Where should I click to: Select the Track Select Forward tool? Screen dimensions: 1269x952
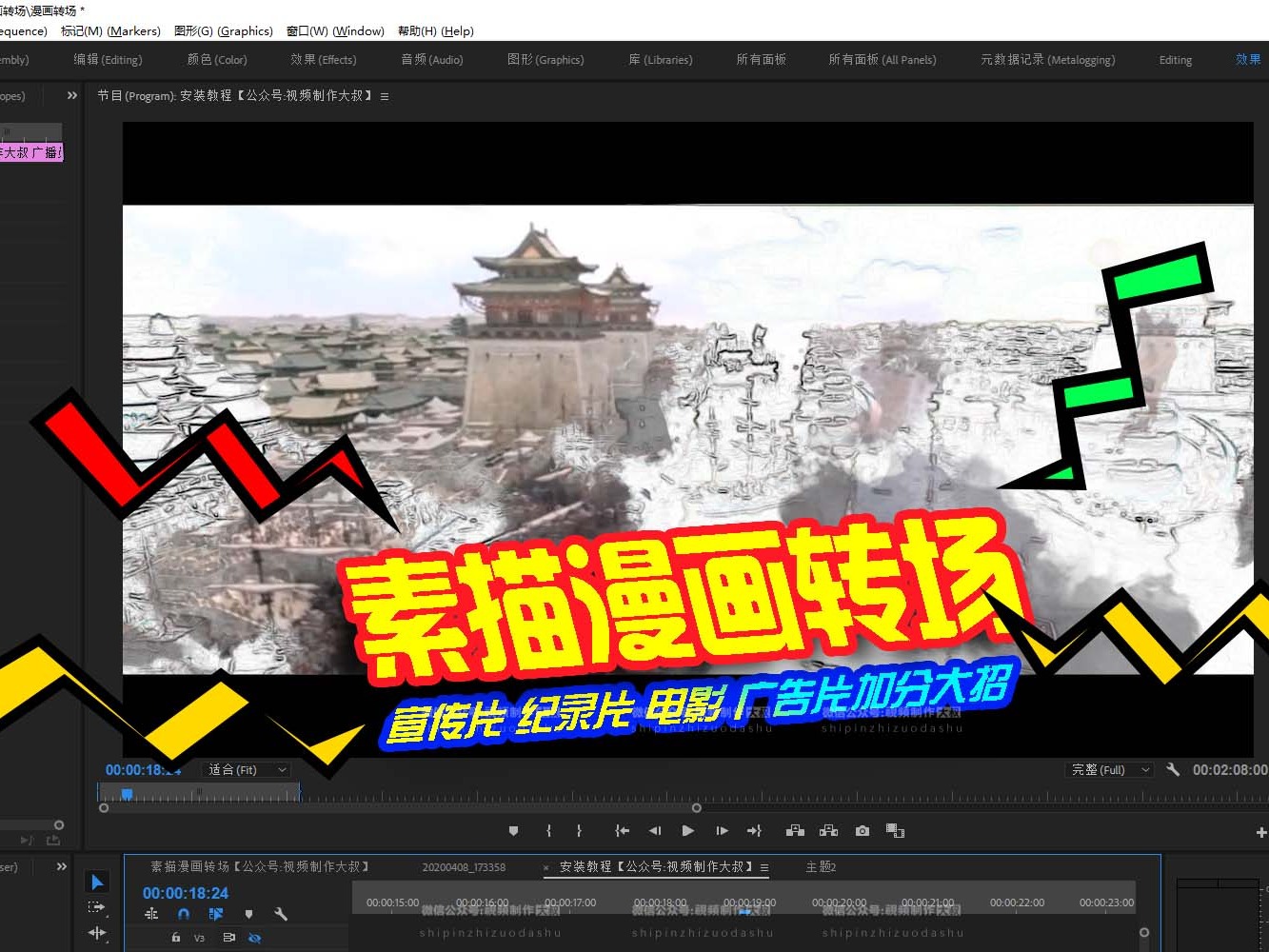[x=97, y=908]
